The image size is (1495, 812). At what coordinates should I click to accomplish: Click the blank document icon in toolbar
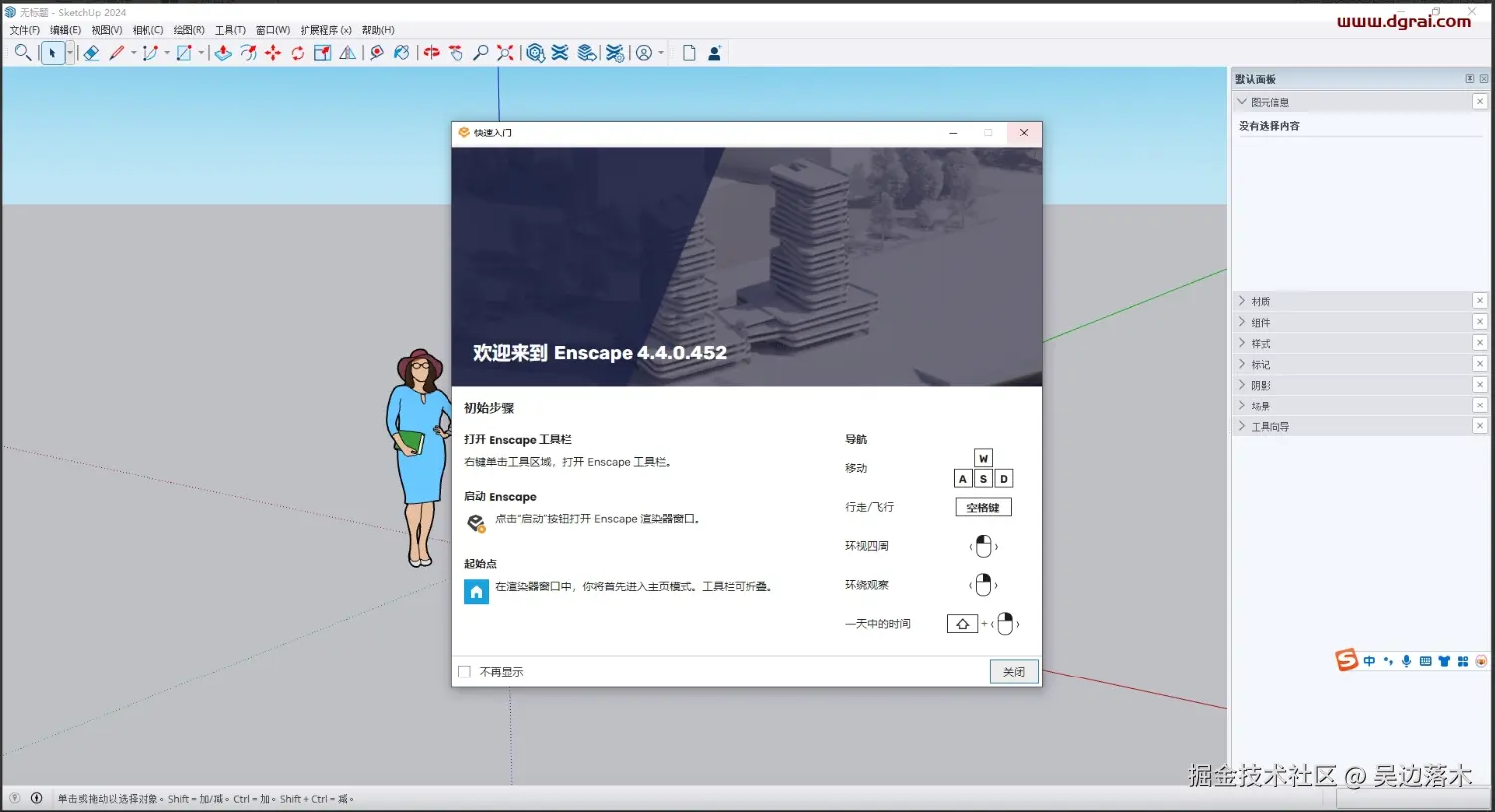click(x=689, y=53)
